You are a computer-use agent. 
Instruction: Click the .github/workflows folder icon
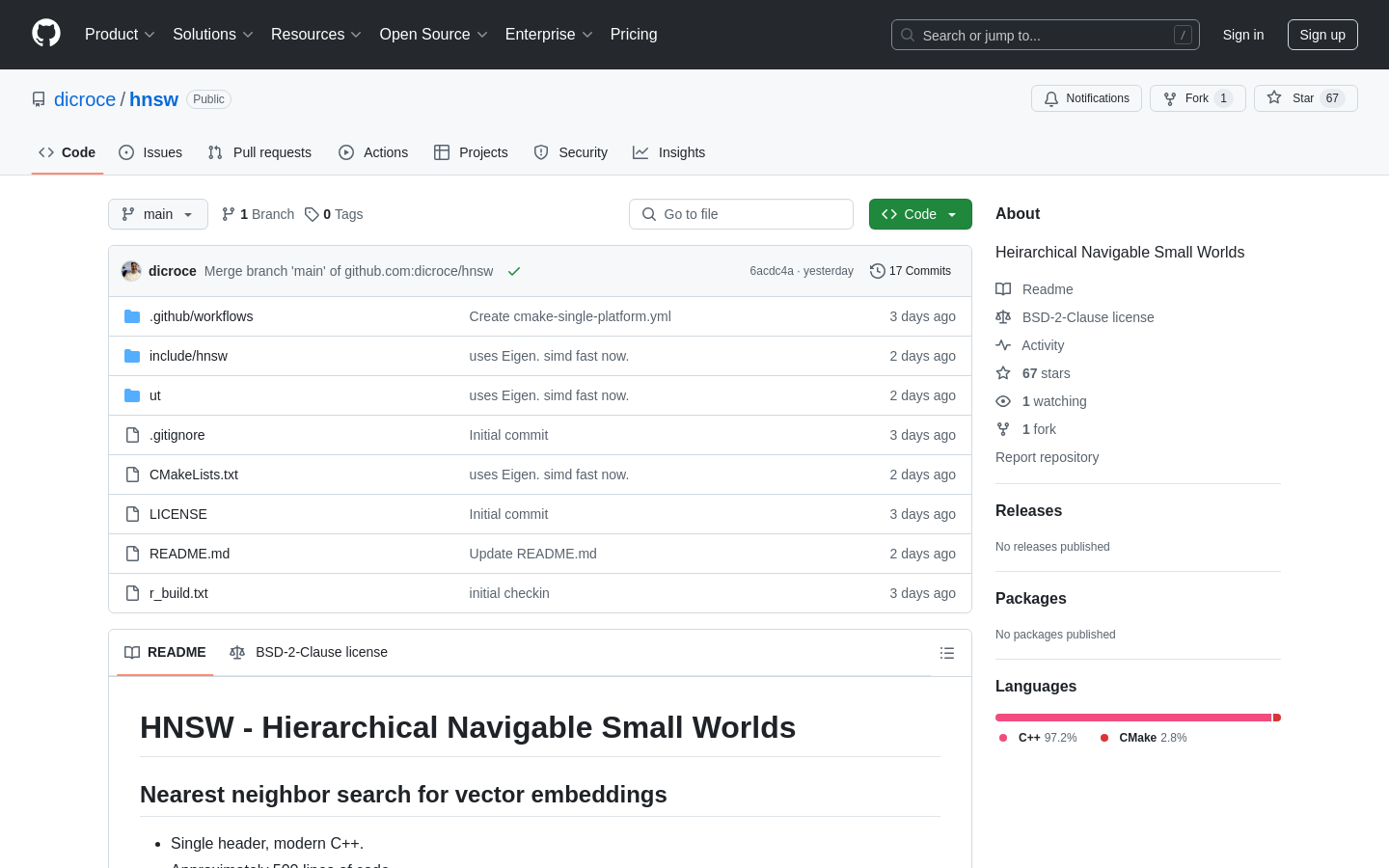tap(132, 316)
